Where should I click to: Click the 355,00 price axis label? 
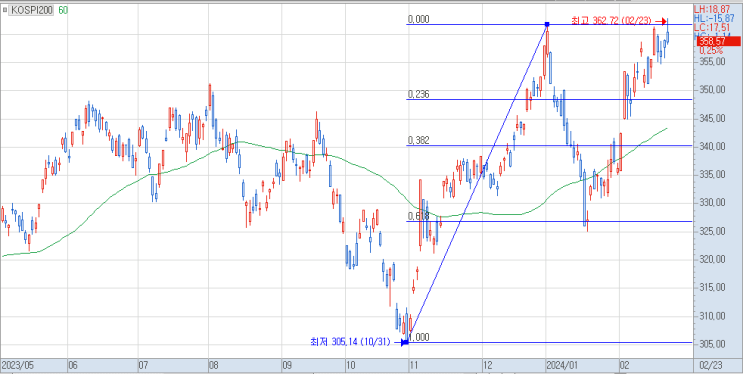tap(713, 62)
